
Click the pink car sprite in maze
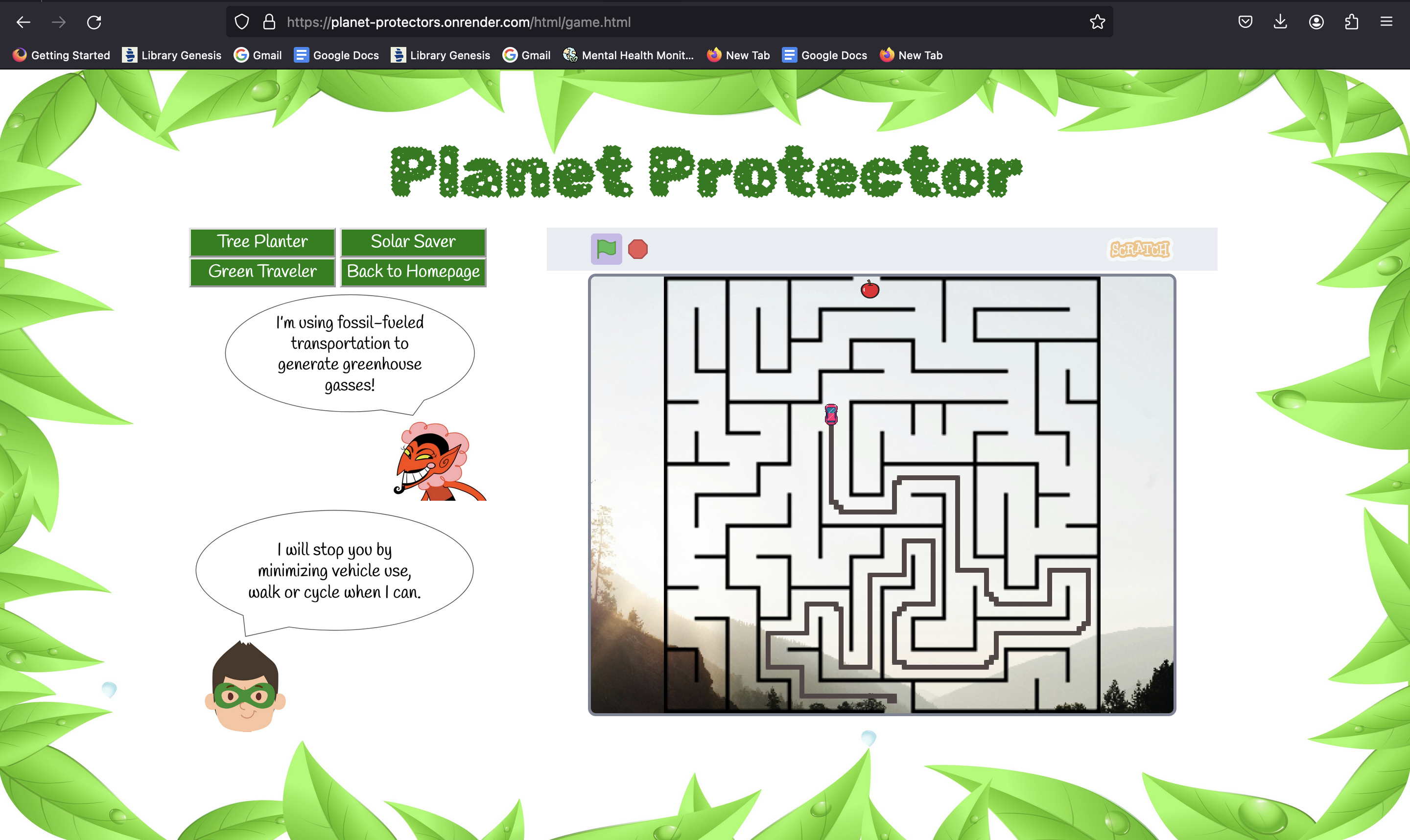(830, 414)
